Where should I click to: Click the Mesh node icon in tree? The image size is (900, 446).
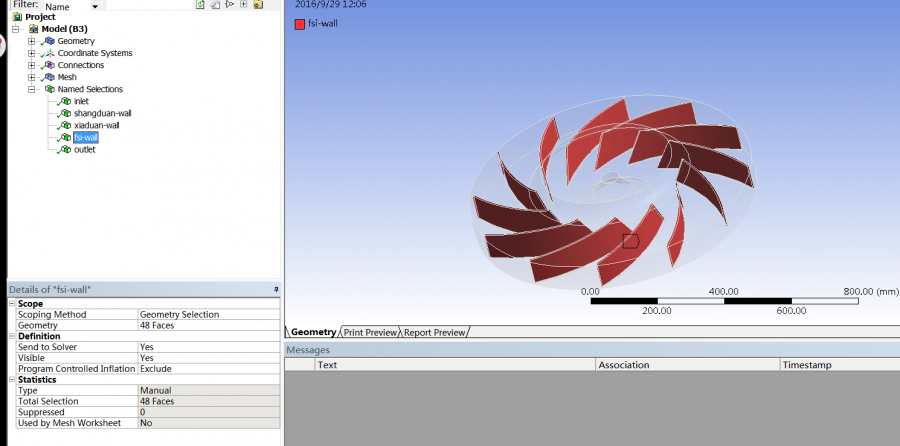[x=49, y=77]
